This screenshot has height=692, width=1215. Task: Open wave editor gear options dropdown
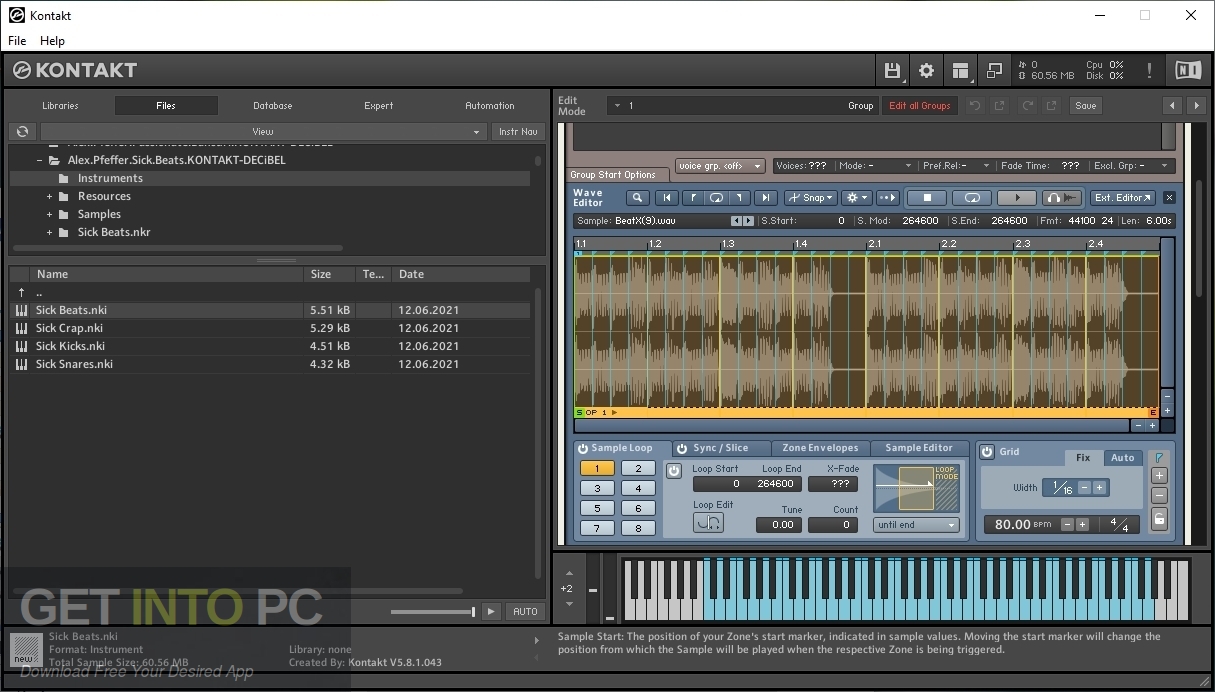[857, 198]
